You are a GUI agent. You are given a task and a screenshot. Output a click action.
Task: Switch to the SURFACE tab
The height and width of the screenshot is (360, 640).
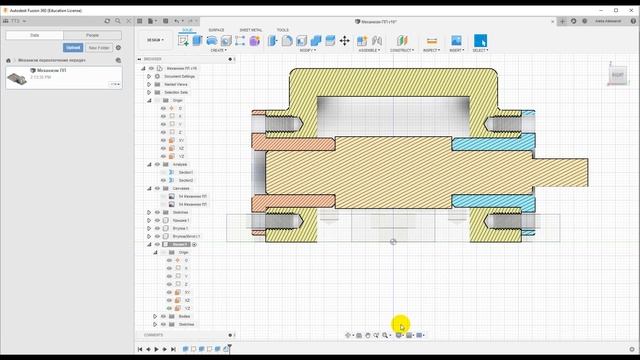point(216,30)
